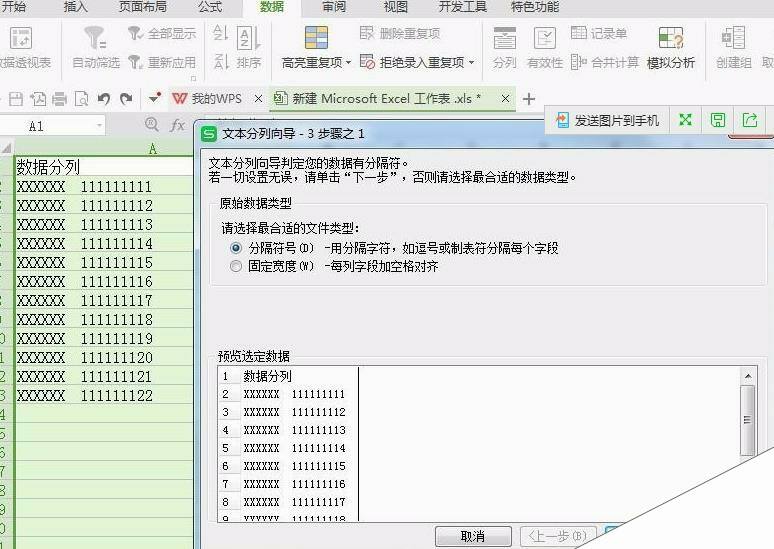Click the Cancel button in wizard
774x549 pixels.
[473, 536]
